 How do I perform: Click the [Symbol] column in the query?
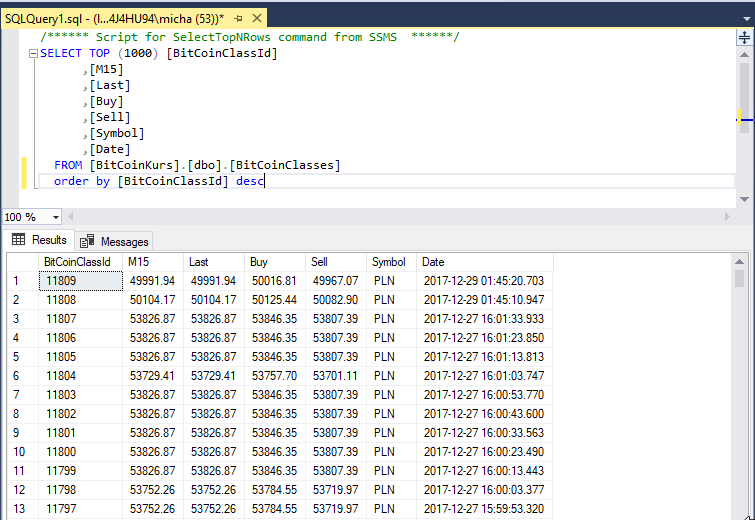point(117,133)
